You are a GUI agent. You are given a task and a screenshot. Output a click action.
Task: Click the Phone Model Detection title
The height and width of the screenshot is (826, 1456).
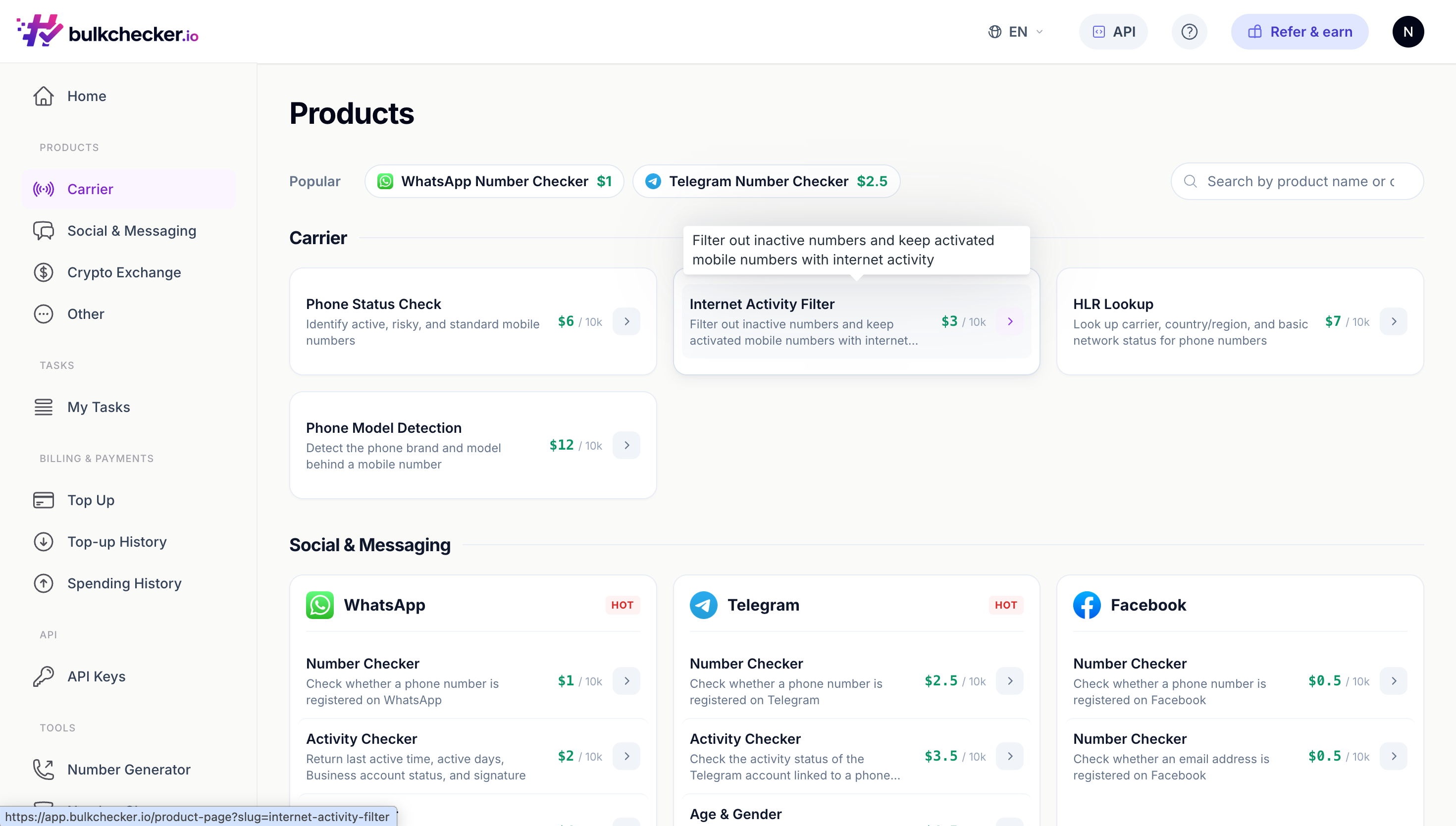tap(383, 428)
